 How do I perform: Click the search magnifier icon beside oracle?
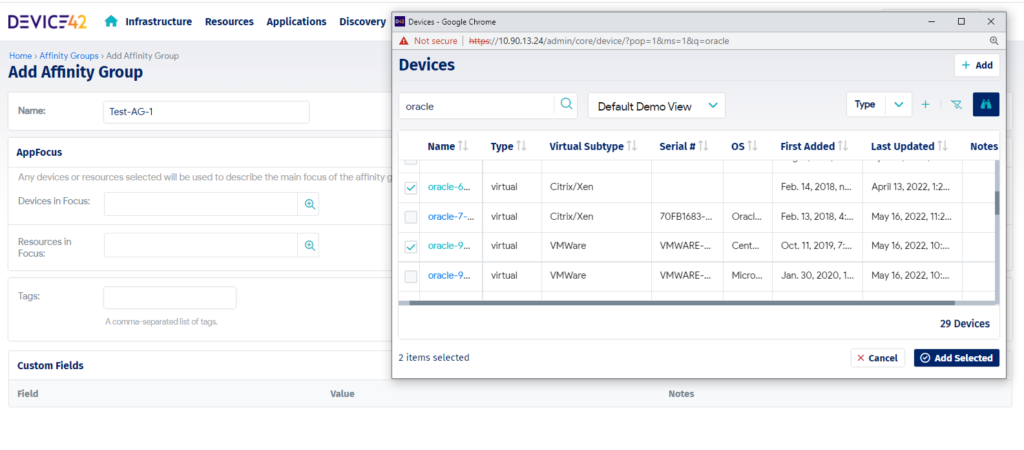(x=567, y=104)
